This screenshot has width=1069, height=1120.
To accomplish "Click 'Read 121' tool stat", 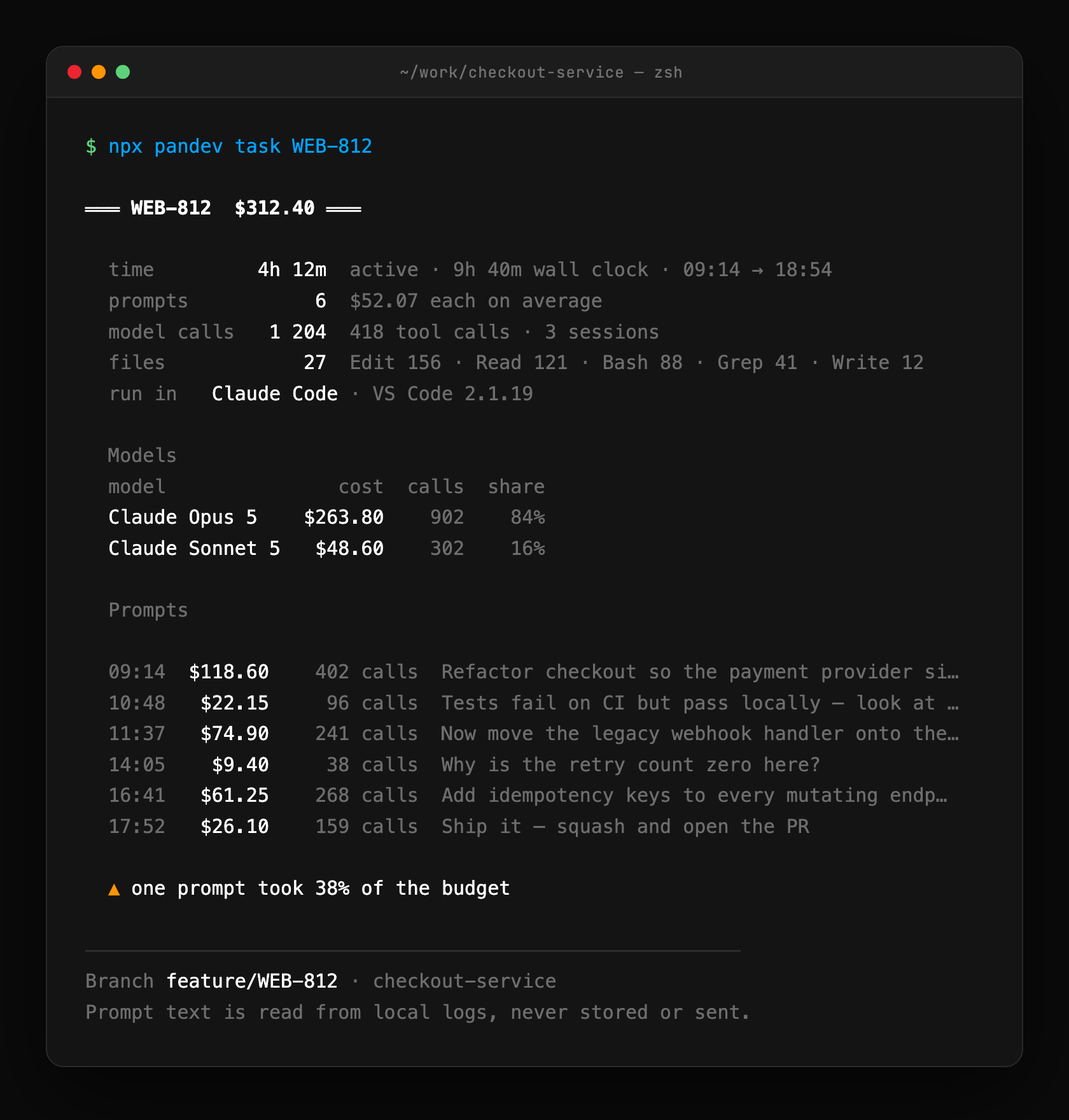I will [x=521, y=363].
